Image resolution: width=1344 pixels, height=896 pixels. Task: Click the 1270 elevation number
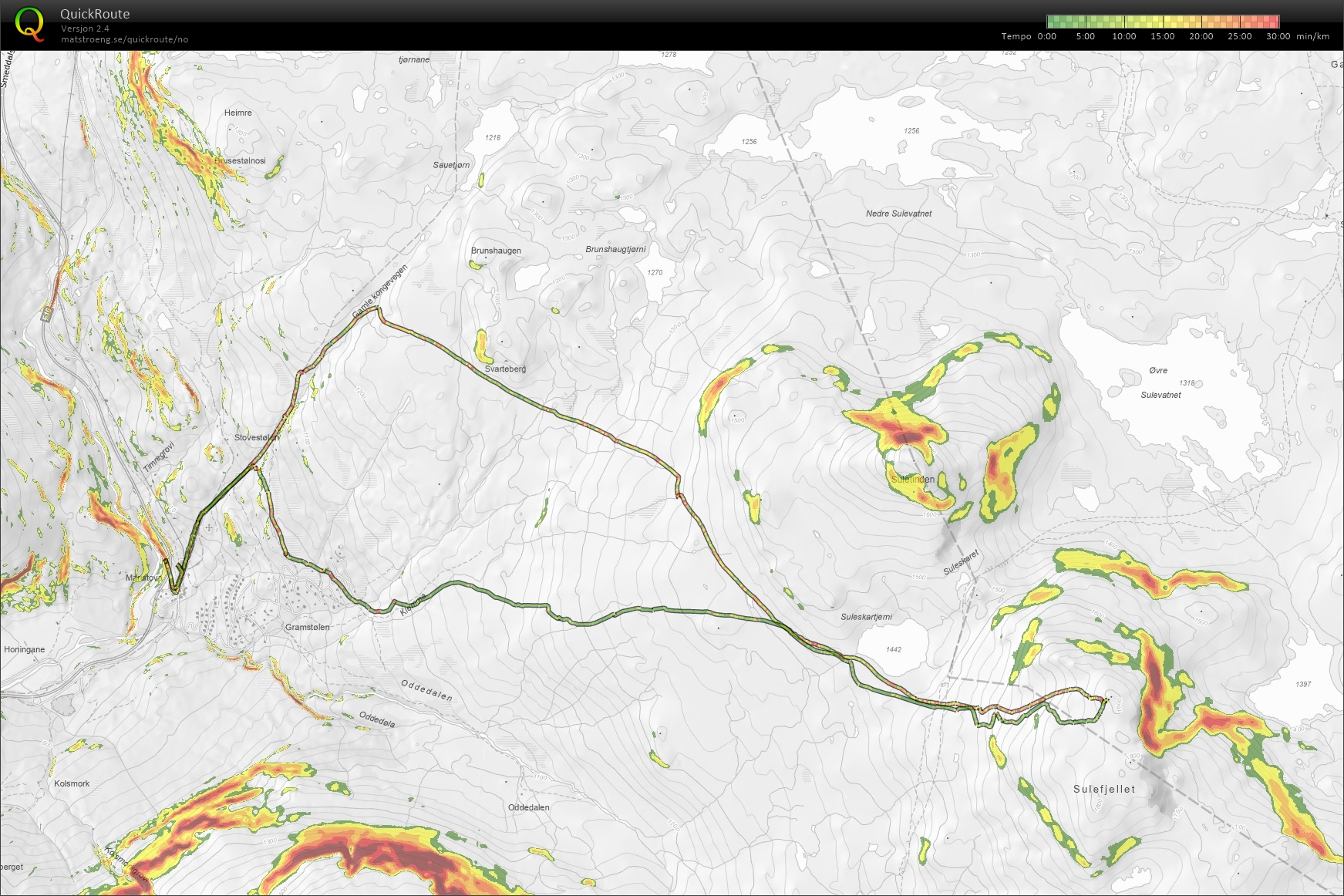coord(655,272)
